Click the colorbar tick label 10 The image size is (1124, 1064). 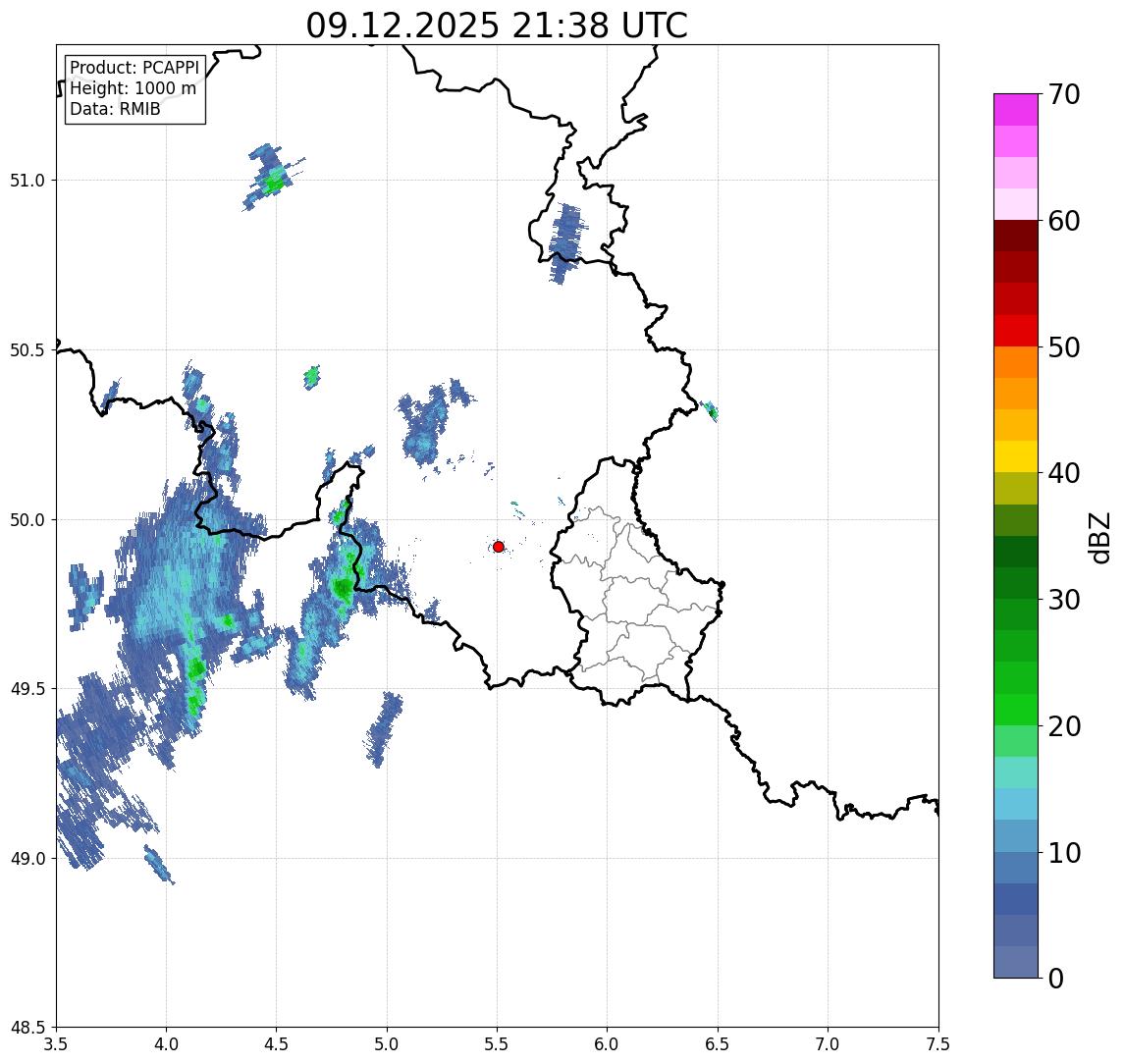click(x=1064, y=853)
